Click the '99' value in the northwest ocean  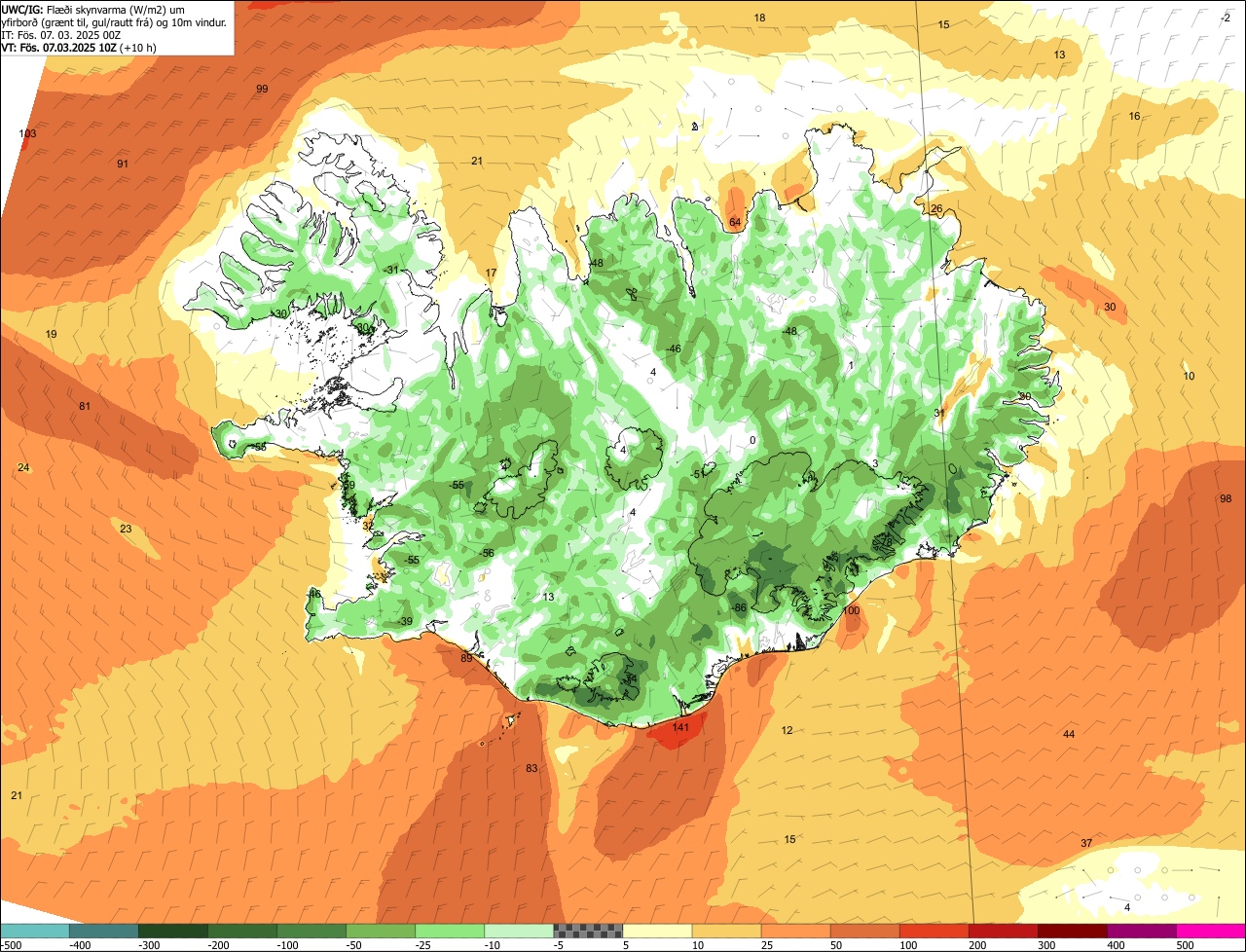[262, 89]
